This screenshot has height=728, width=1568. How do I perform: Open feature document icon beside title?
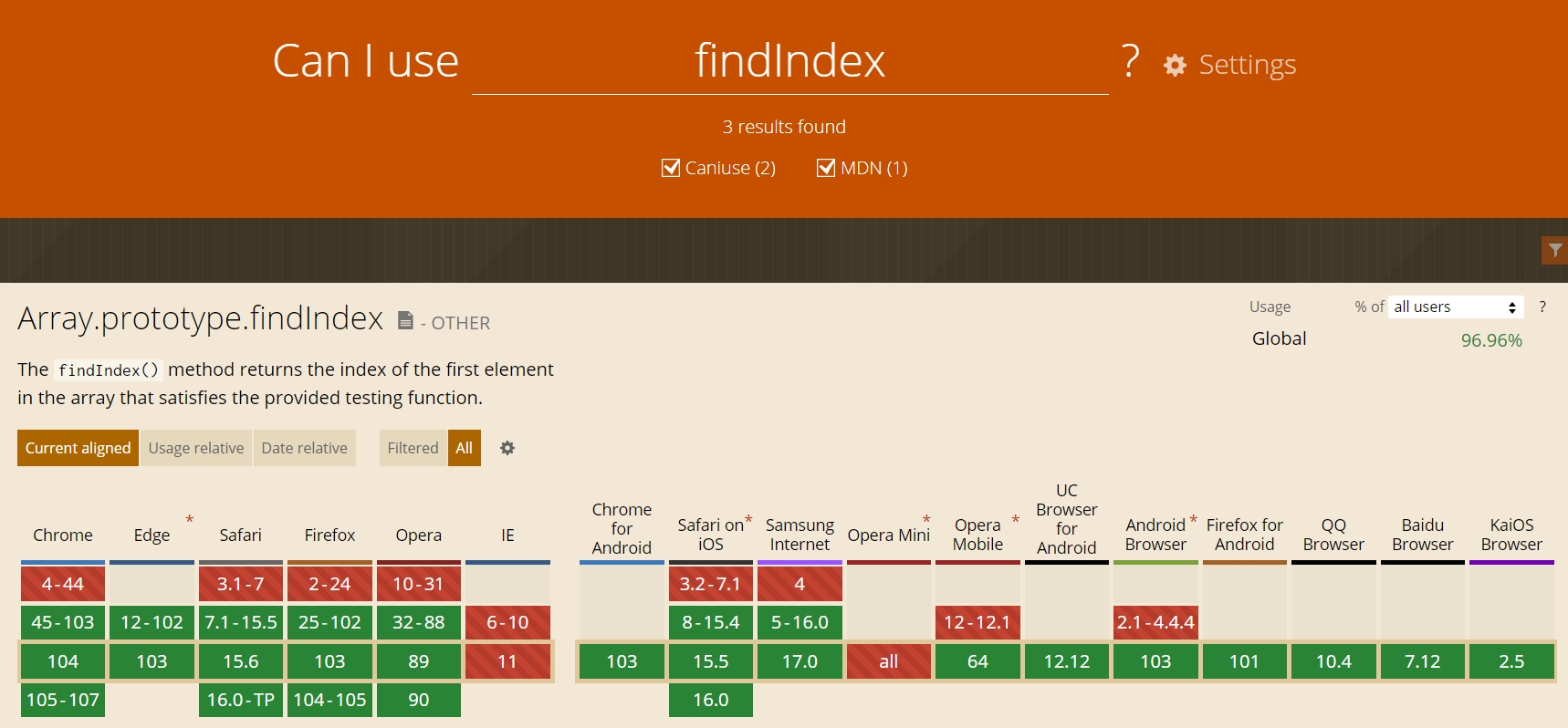pos(406,320)
